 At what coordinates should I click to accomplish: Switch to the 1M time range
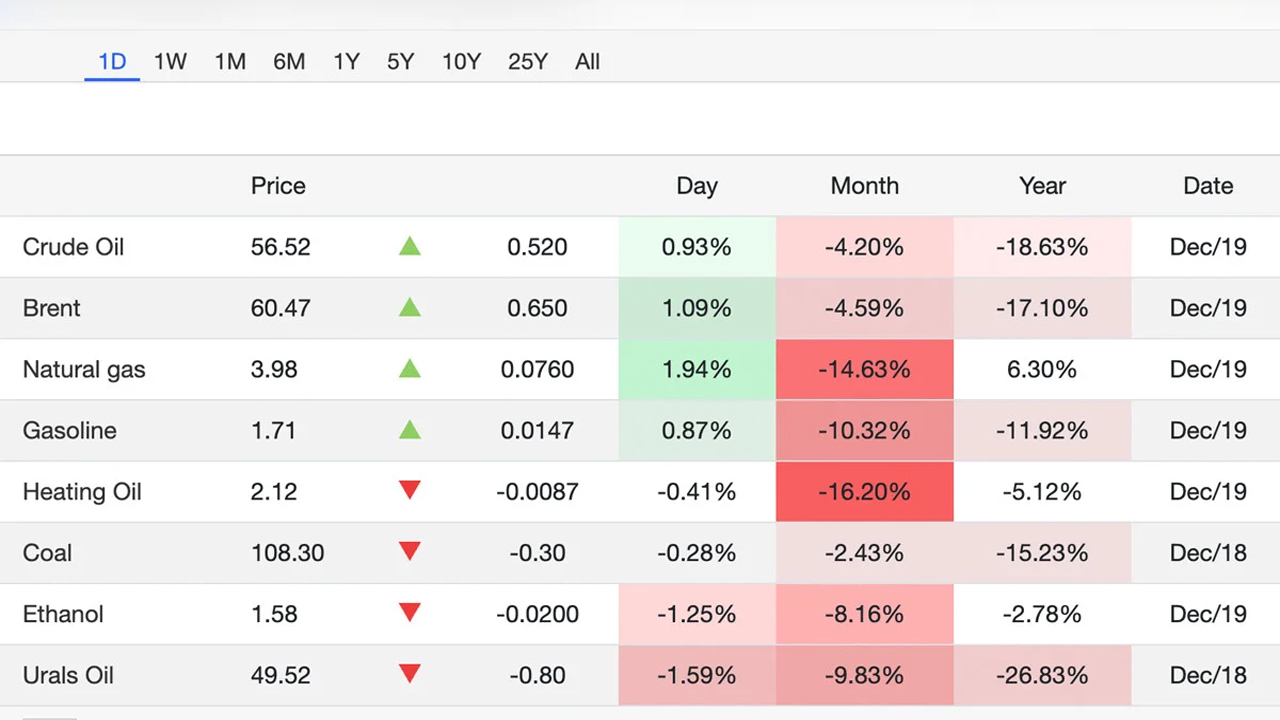230,62
